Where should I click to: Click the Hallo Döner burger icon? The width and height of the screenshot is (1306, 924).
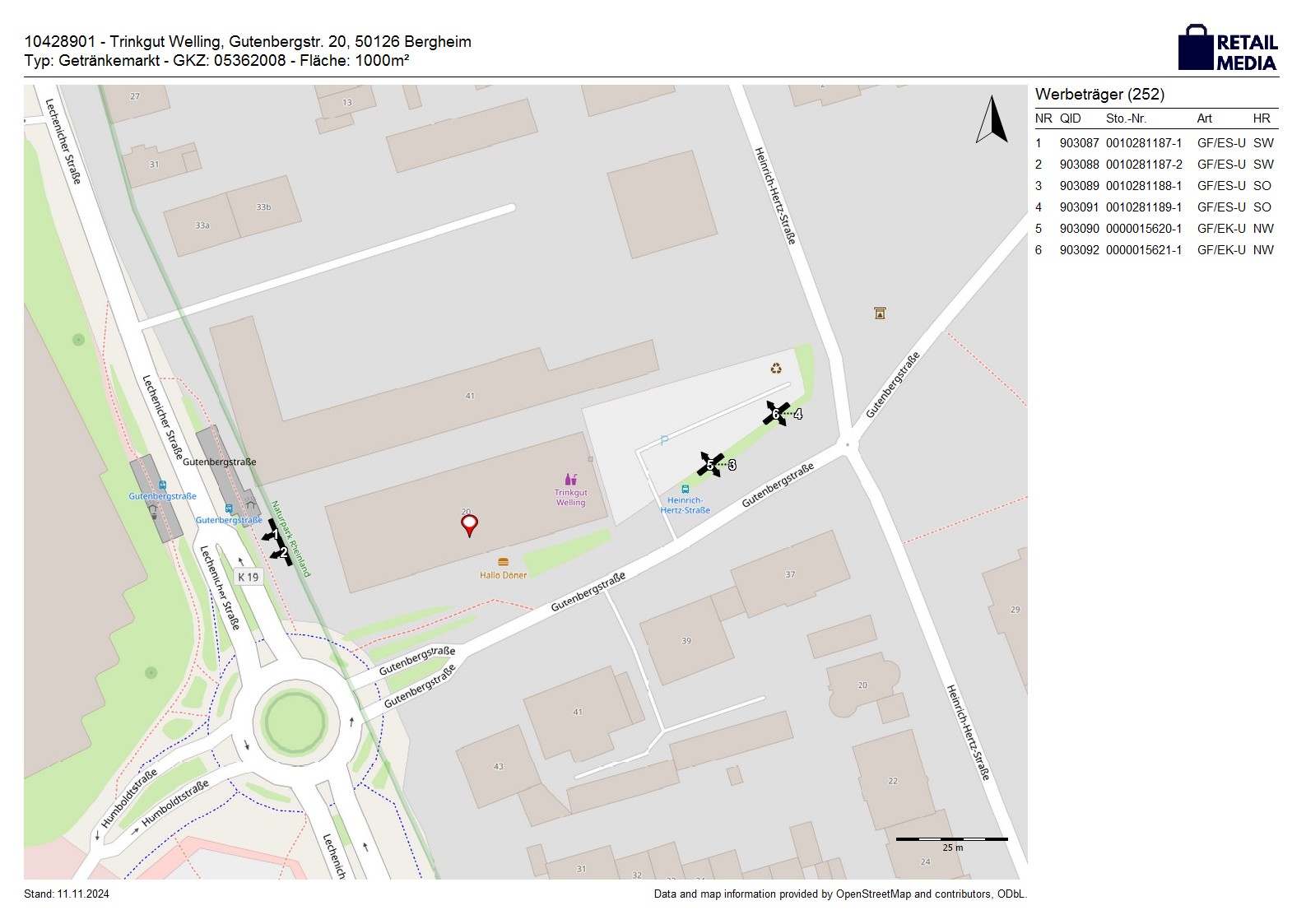tap(503, 563)
